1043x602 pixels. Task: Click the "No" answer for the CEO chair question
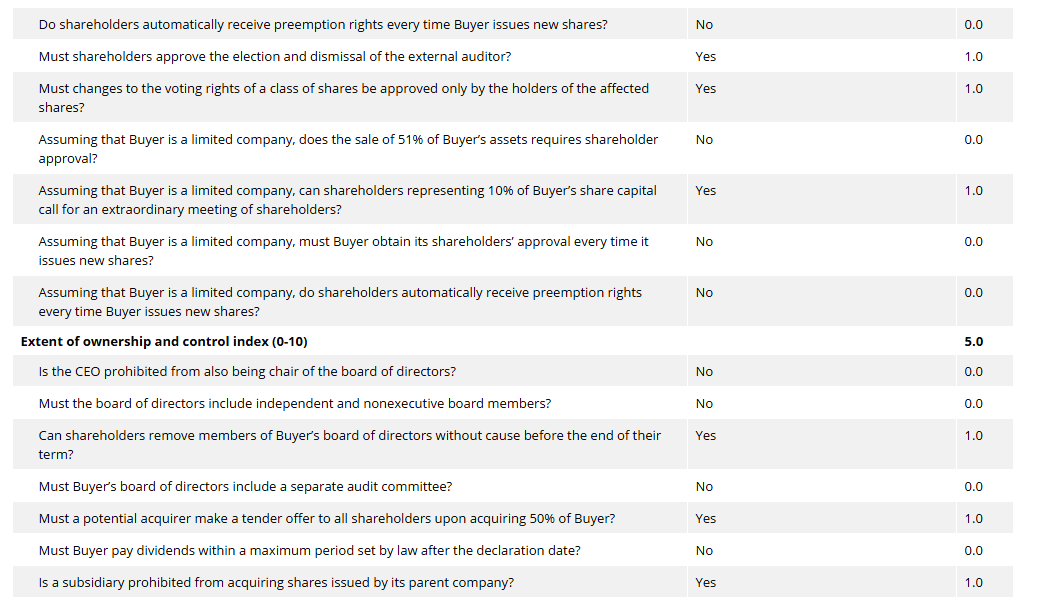coord(704,371)
